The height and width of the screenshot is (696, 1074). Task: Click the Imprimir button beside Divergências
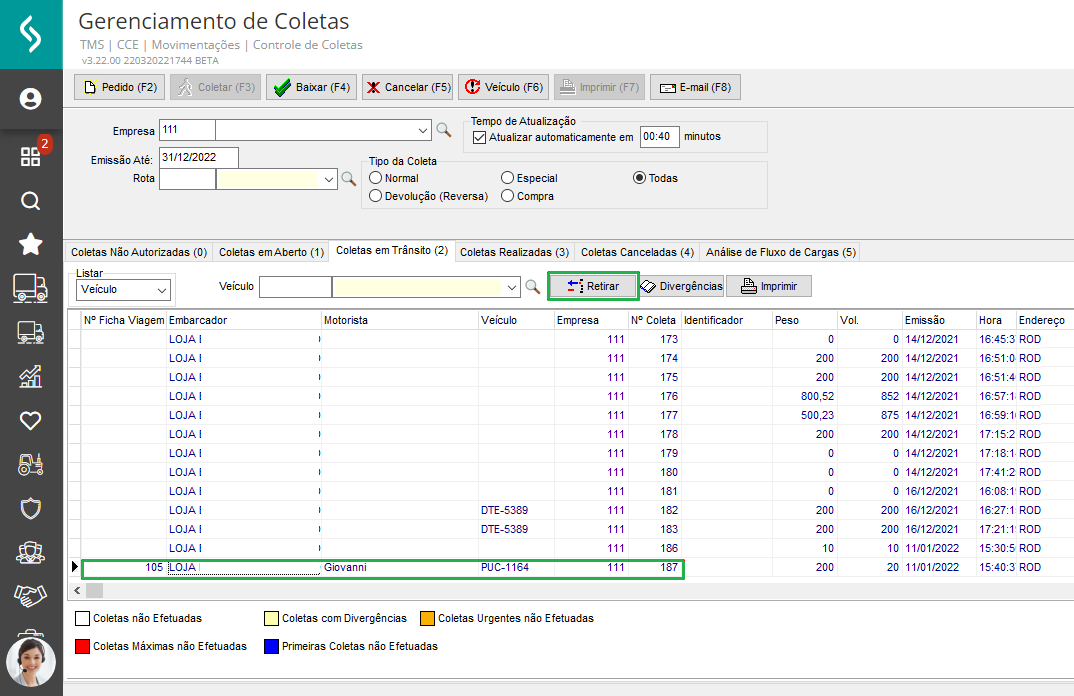pyautogui.click(x=769, y=286)
